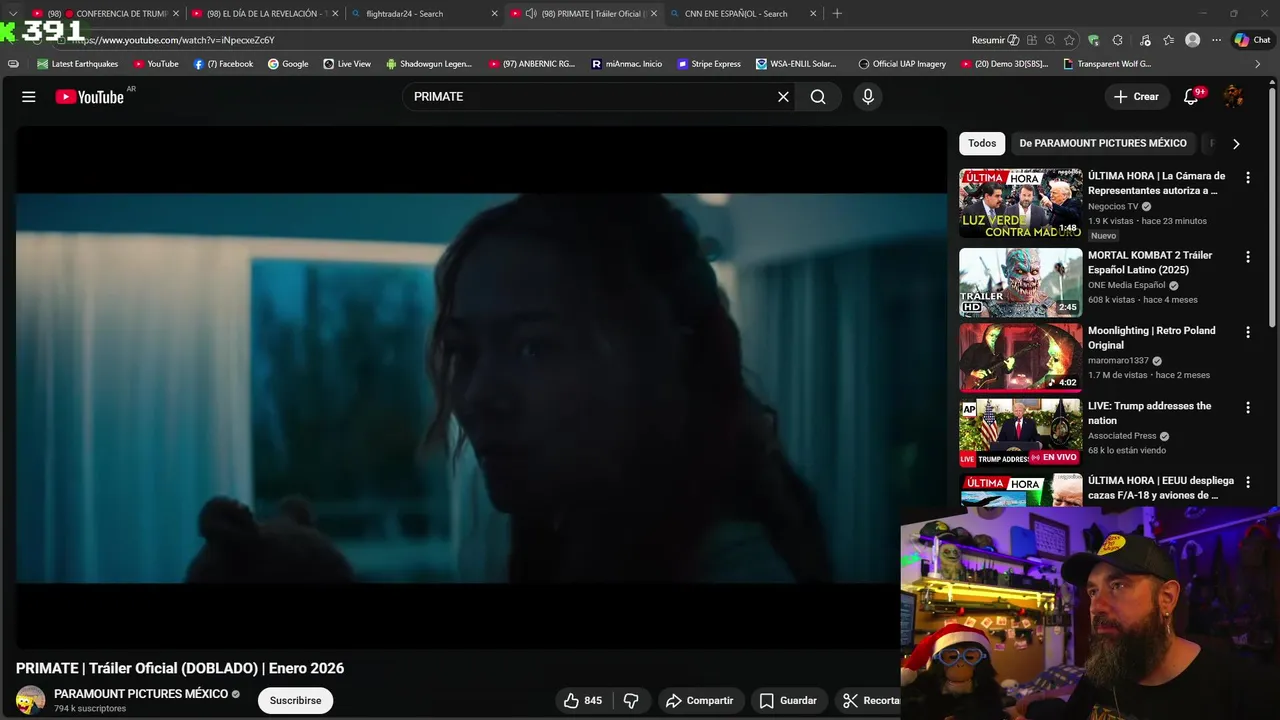Viewport: 1280px width, 720px height.
Task: Click the zoom magnifier in address bar
Action: click(x=1050, y=40)
